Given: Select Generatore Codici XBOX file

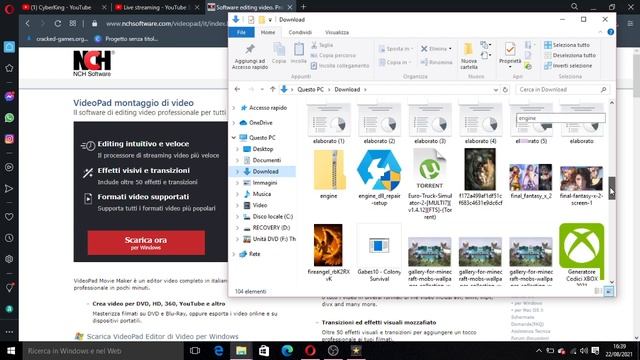Looking at the screenshot, I should 582,253.
